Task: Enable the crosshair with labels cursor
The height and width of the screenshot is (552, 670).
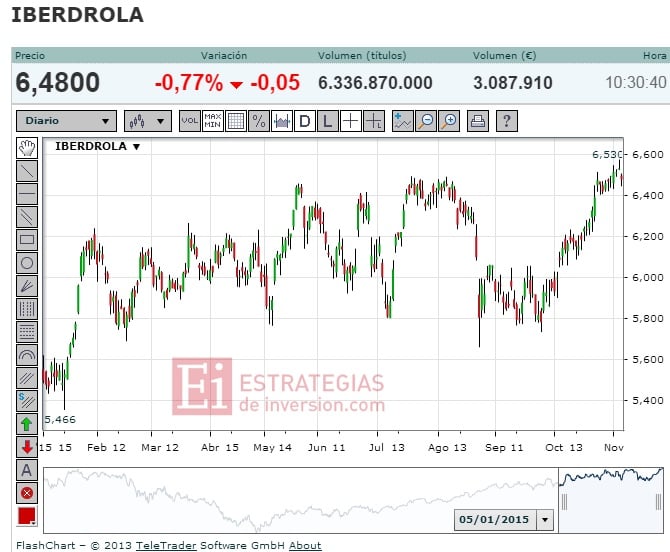Action: [374, 121]
